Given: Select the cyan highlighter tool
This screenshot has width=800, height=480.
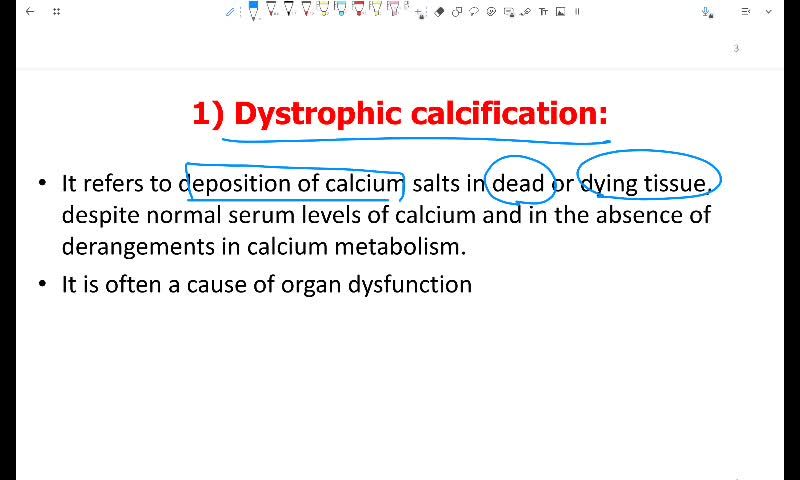Looking at the screenshot, I should coord(341,10).
